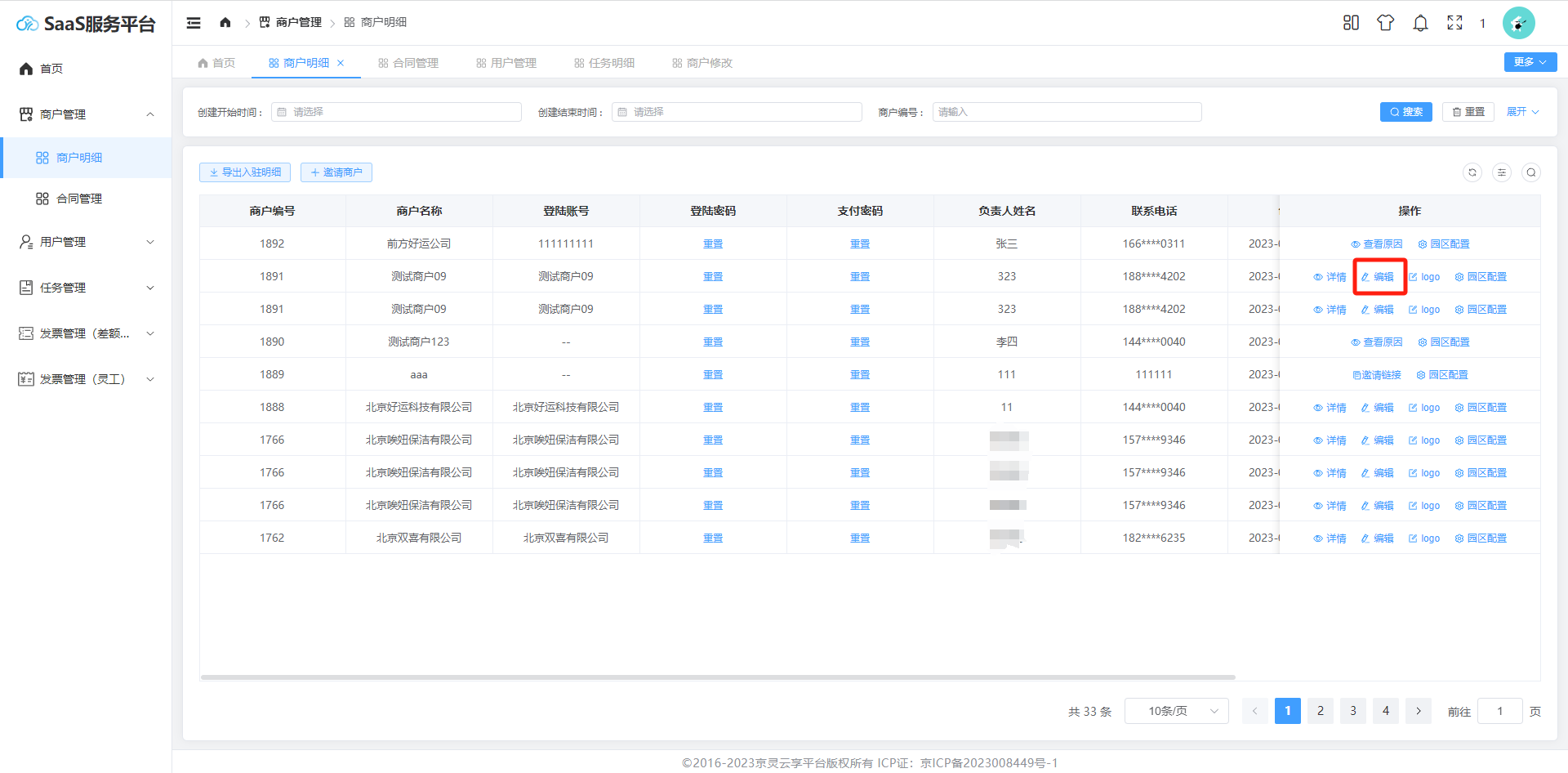Open the notification bell

(1420, 23)
